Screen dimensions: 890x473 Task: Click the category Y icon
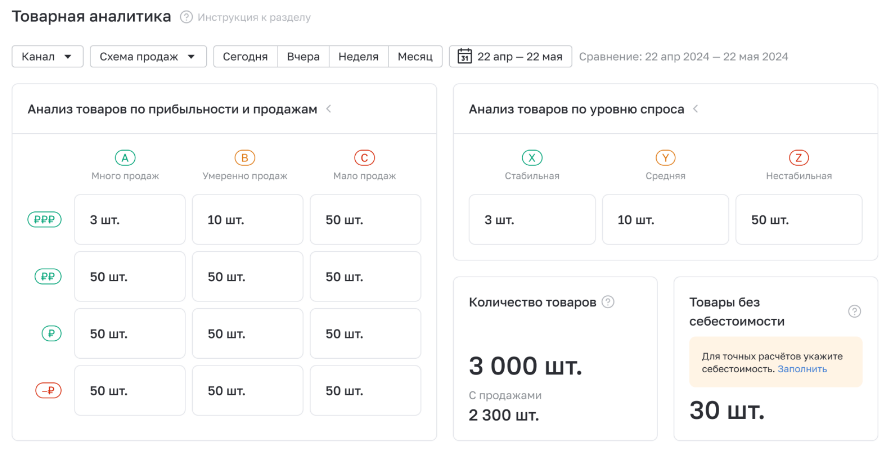click(665, 158)
